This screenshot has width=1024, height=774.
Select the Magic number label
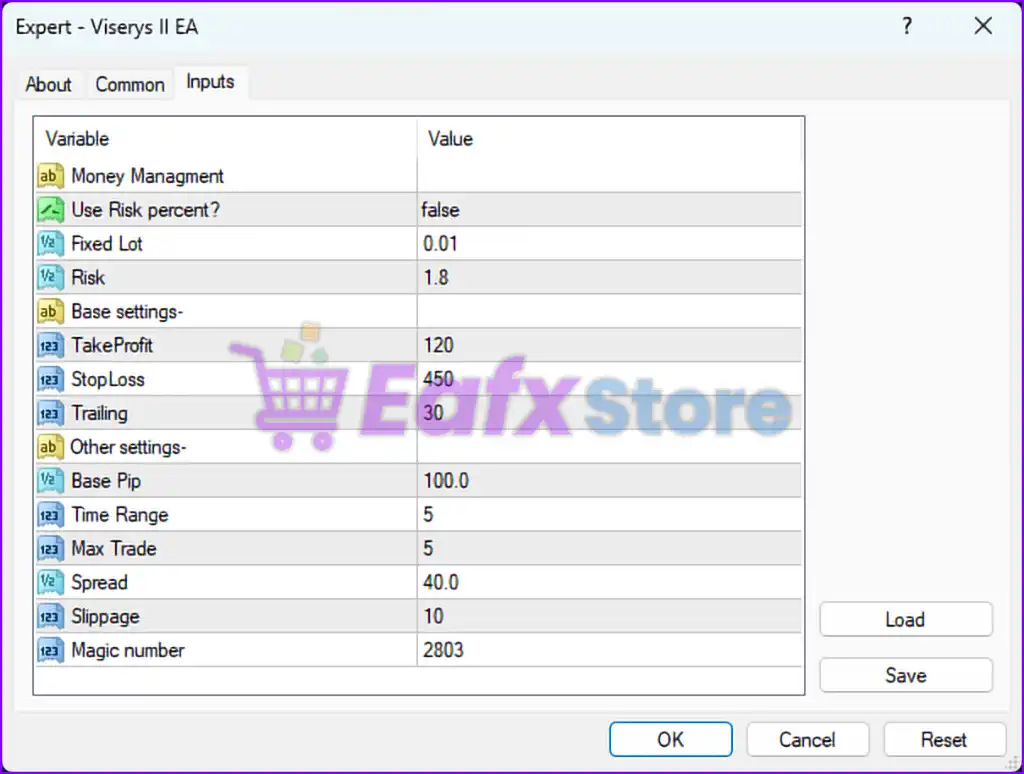coord(128,651)
